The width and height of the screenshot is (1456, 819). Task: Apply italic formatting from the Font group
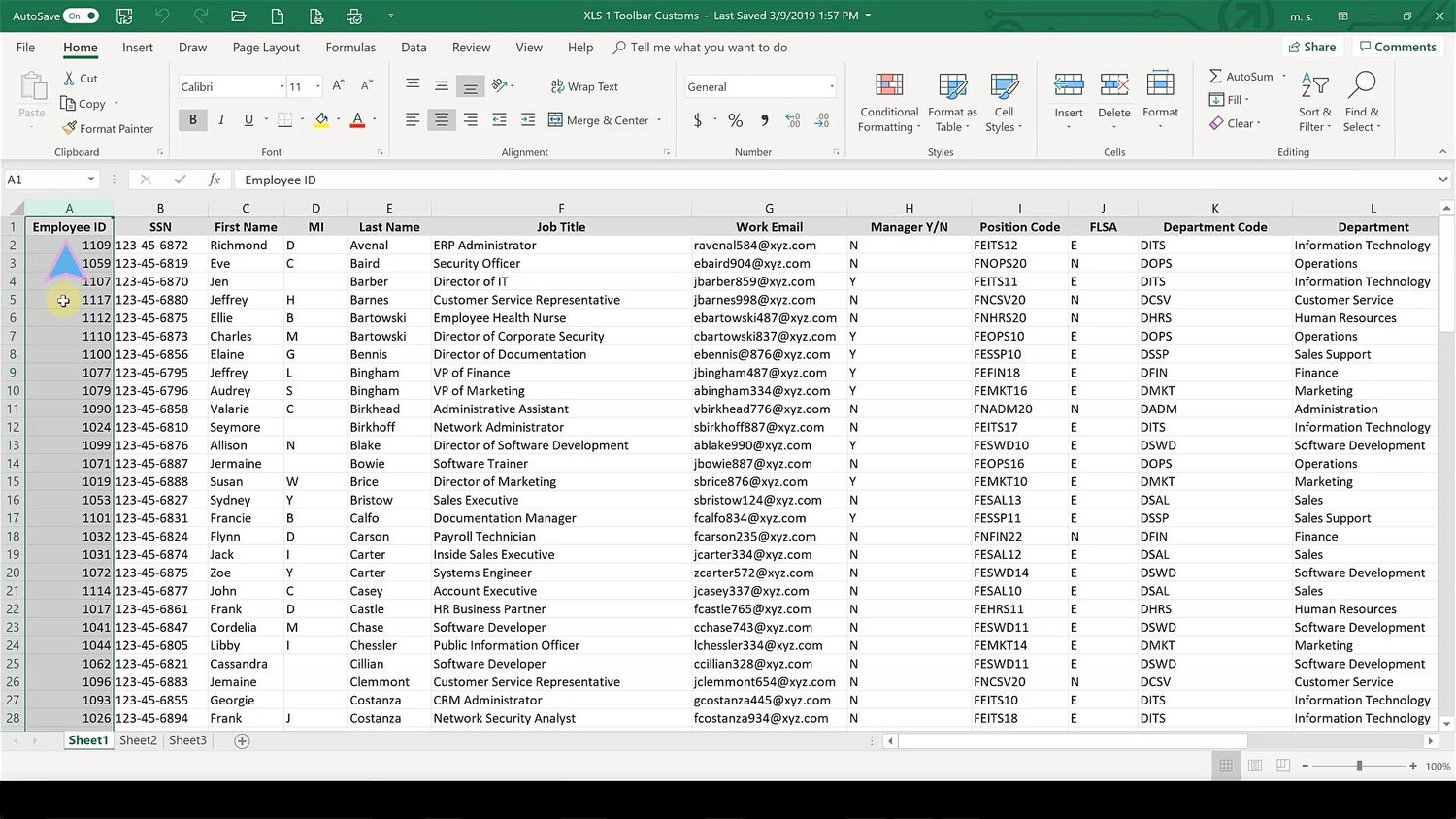[x=221, y=119]
